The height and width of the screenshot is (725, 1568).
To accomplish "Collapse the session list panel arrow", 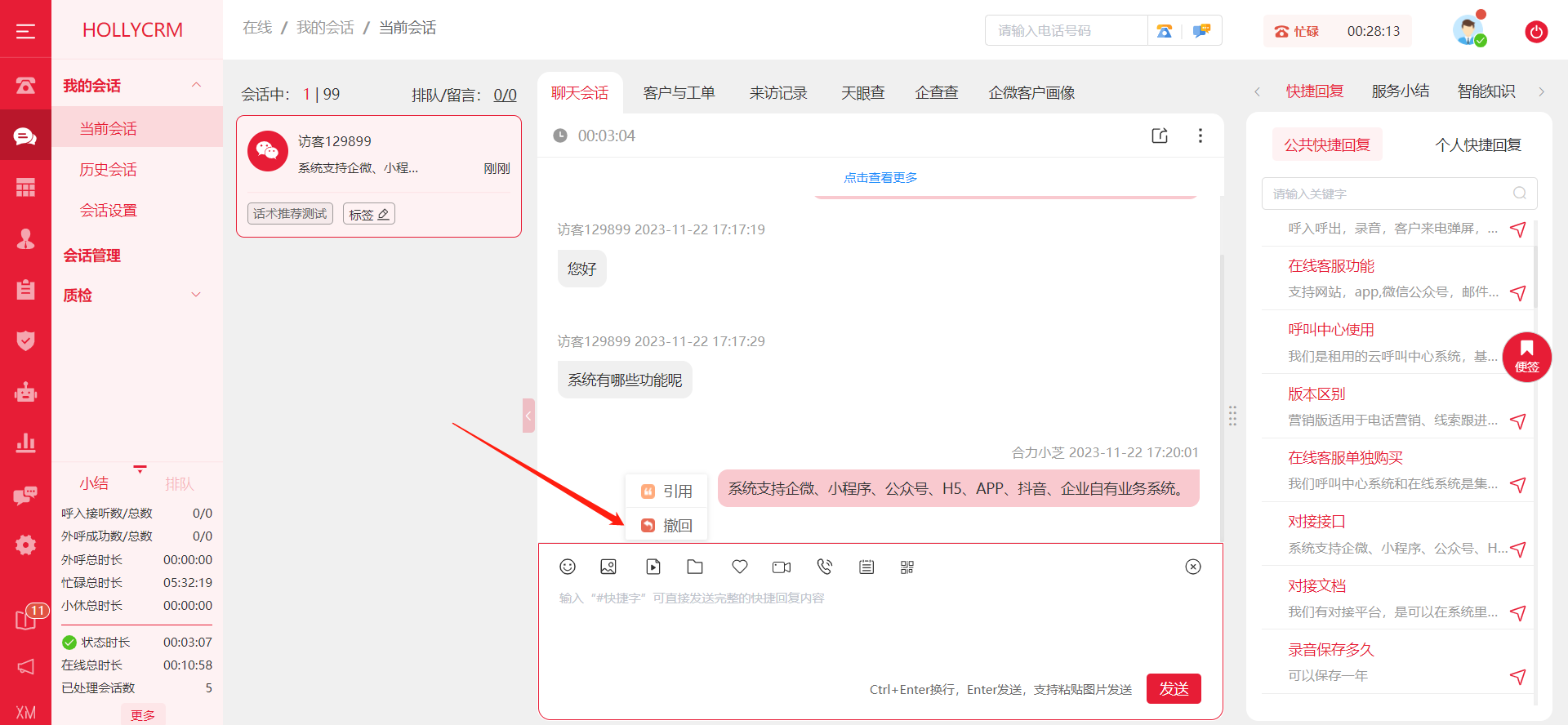I will (528, 416).
